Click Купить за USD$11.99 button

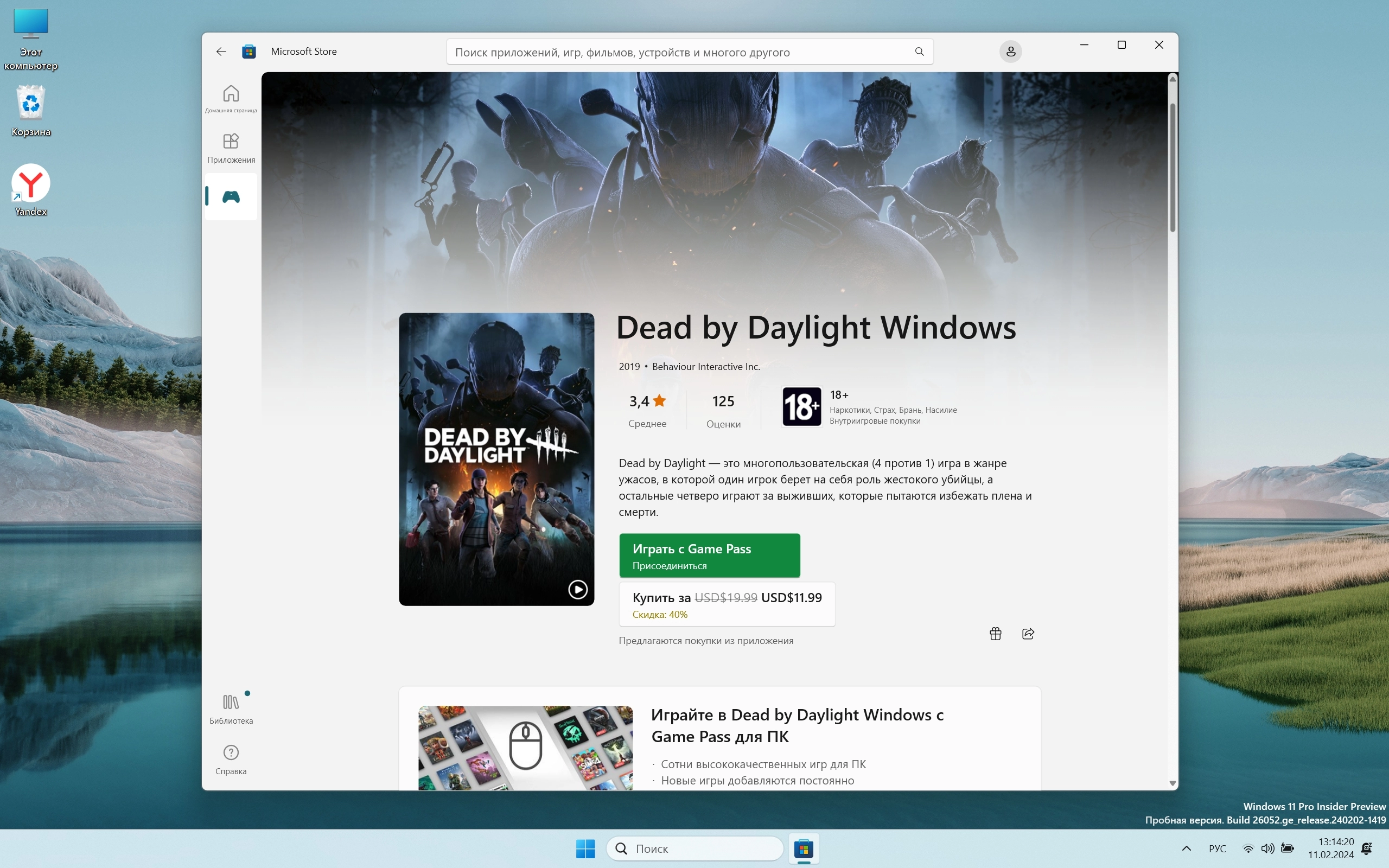[726, 604]
